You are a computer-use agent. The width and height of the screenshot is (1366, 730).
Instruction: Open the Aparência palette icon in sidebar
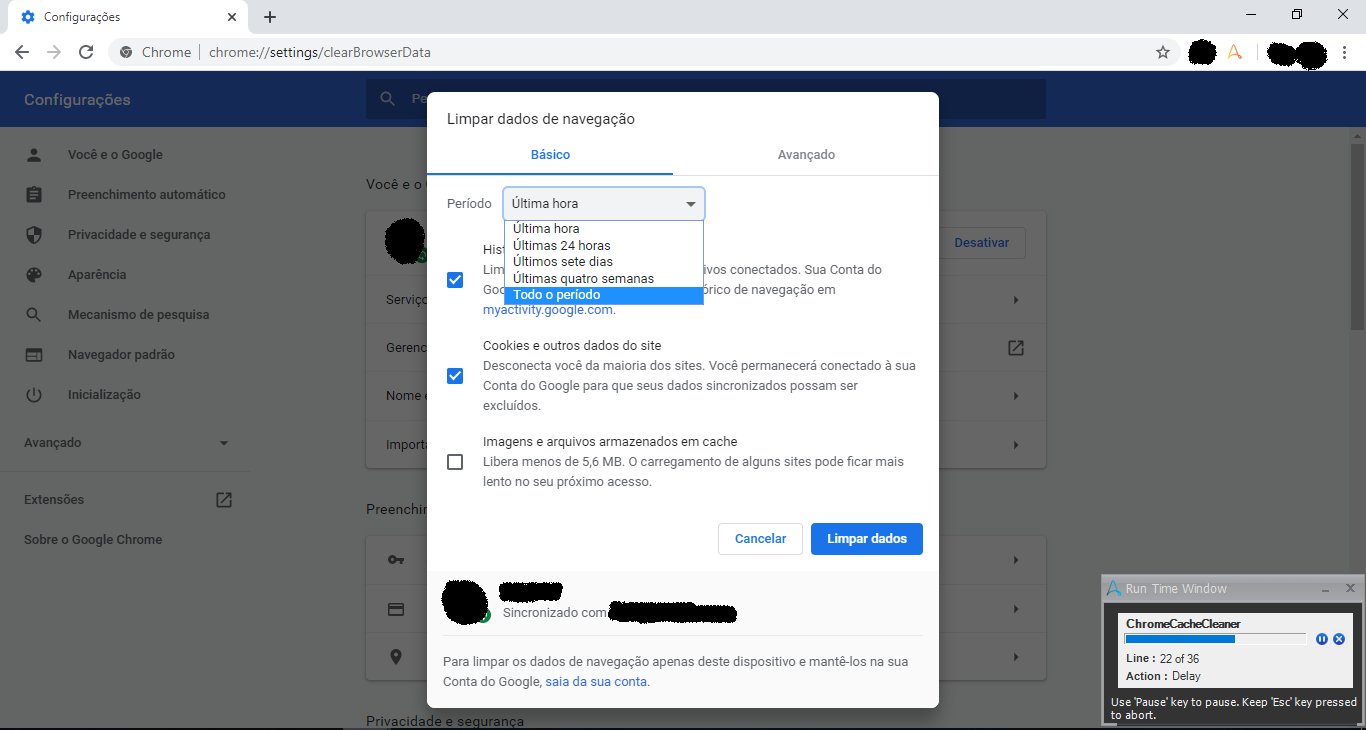(x=34, y=275)
